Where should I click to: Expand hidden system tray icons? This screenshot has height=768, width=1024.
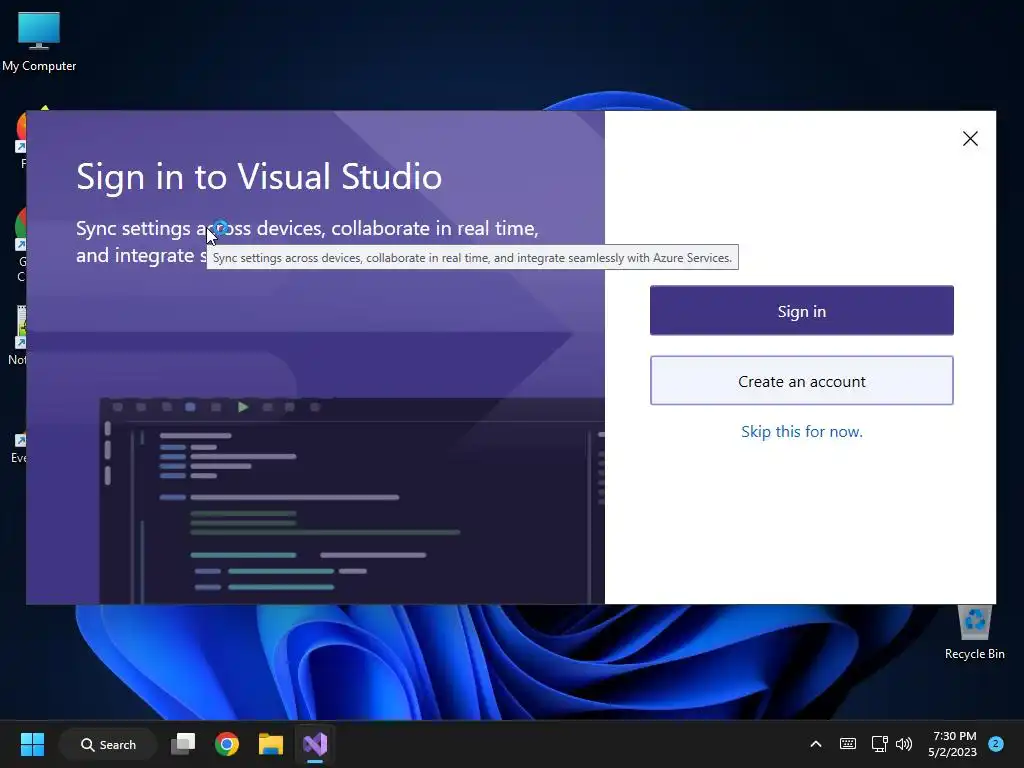[816, 744]
